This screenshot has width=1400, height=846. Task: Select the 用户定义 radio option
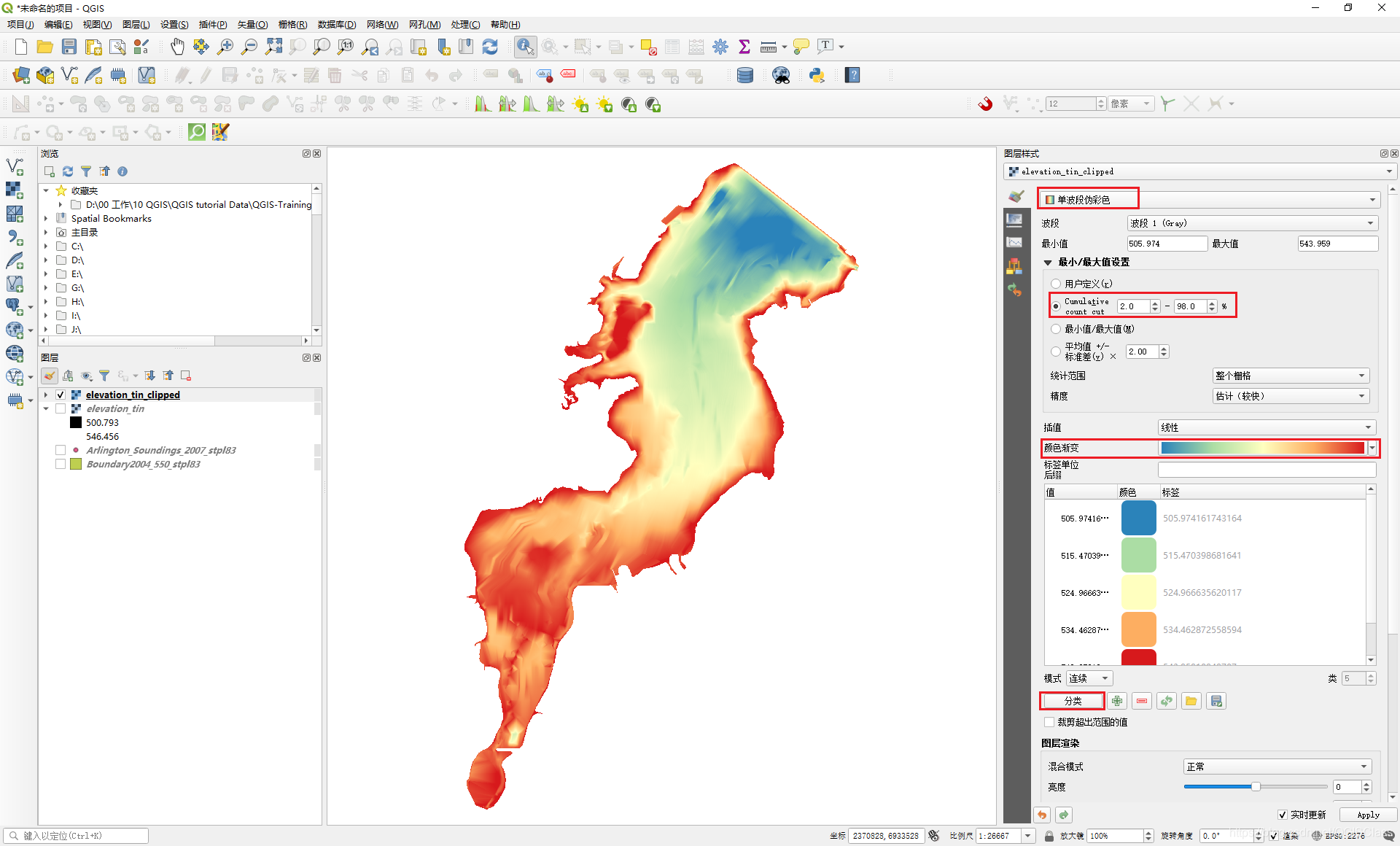click(1056, 284)
